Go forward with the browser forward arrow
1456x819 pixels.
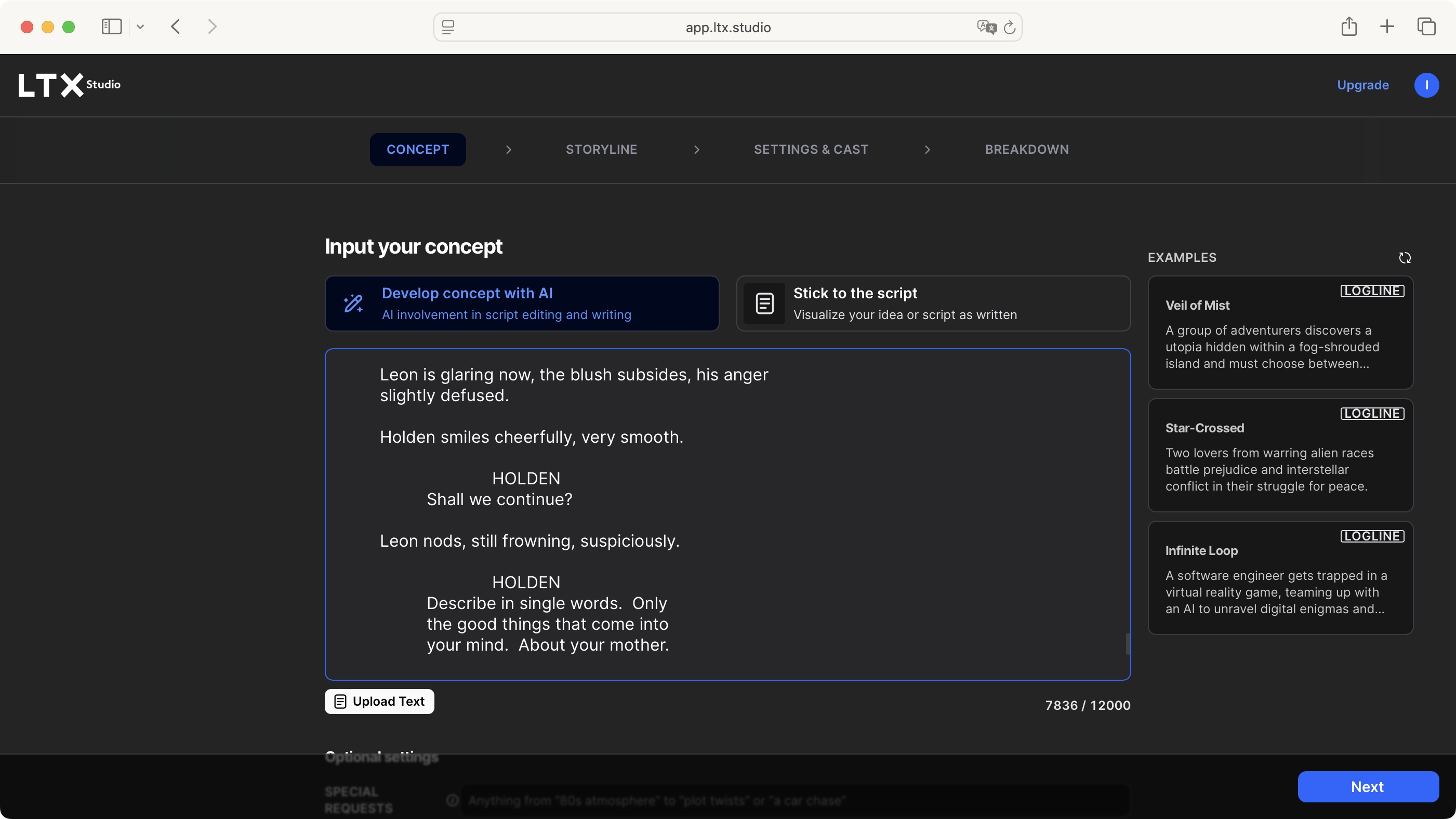click(212, 27)
